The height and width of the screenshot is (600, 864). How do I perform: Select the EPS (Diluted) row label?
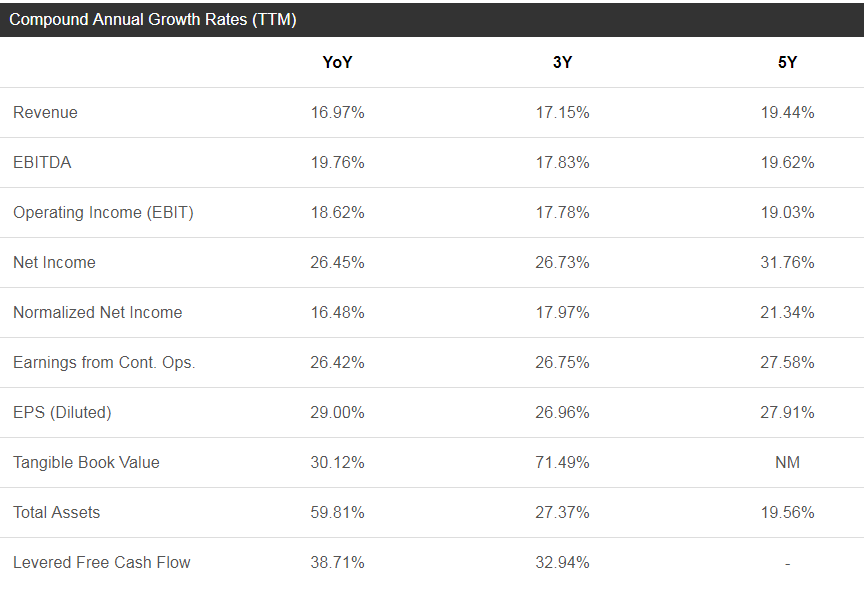click(x=62, y=412)
